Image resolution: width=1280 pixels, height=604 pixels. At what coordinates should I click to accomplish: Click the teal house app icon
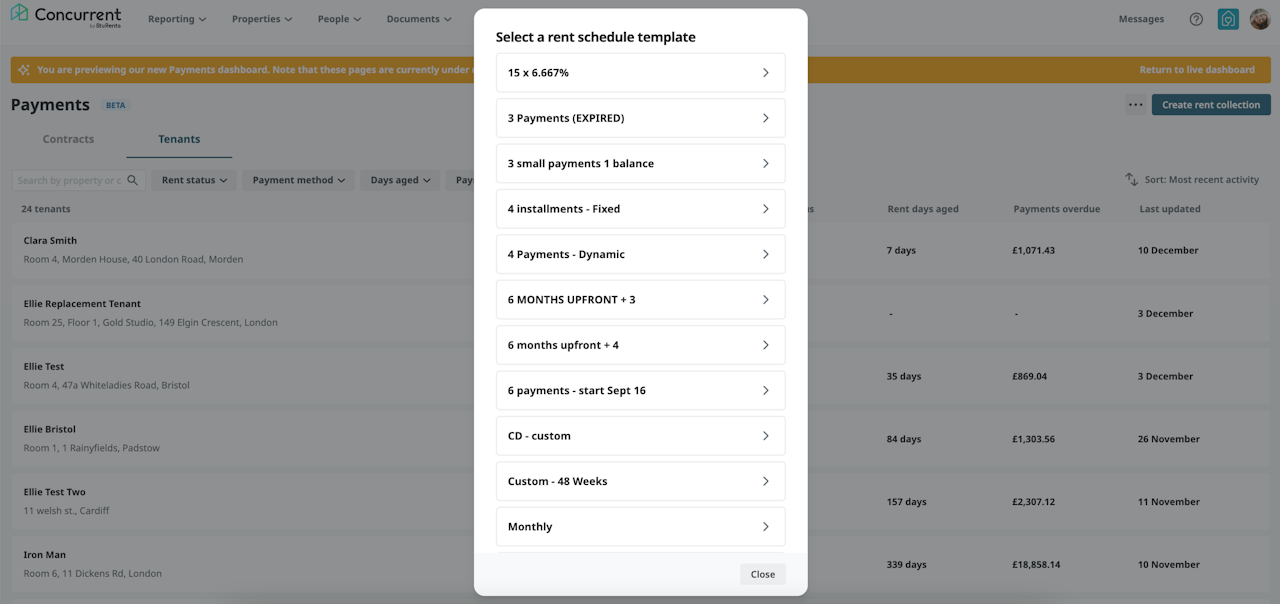coord(1228,19)
